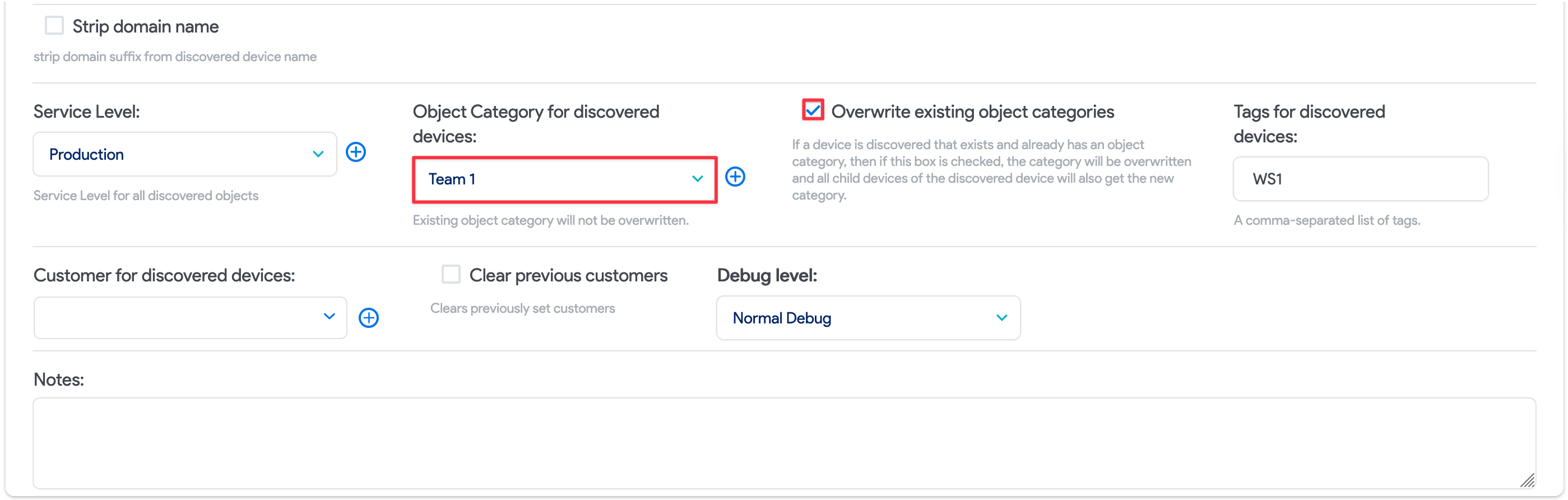Click the add icon next to Service Level
The image size is (1568, 500).
click(356, 153)
